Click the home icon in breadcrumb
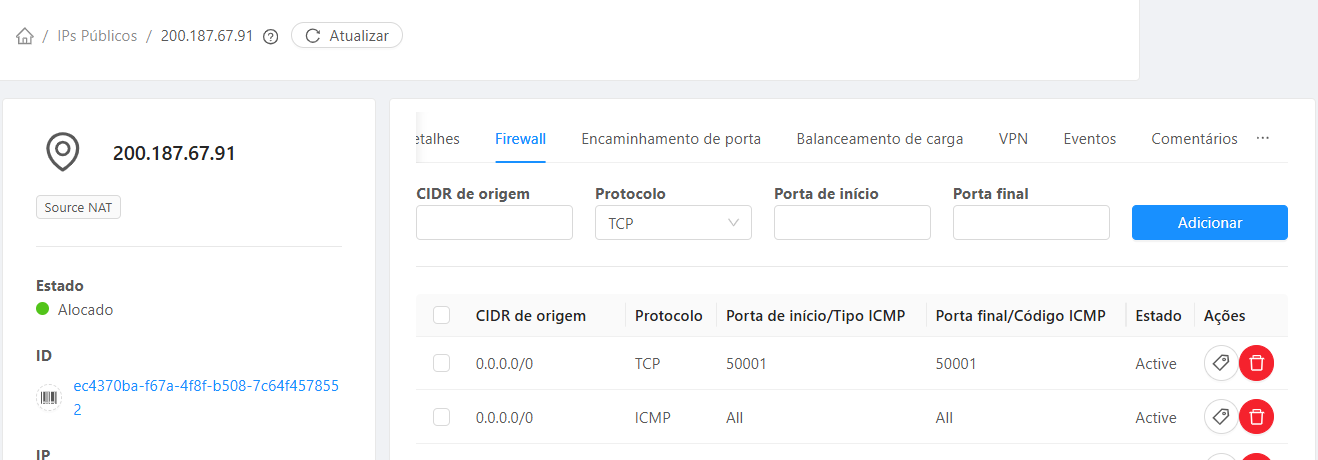Screen dimensions: 1318x460 coord(25,36)
